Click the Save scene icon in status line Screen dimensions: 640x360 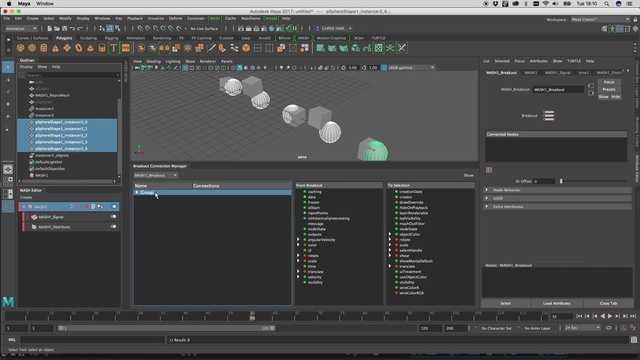(64, 29)
